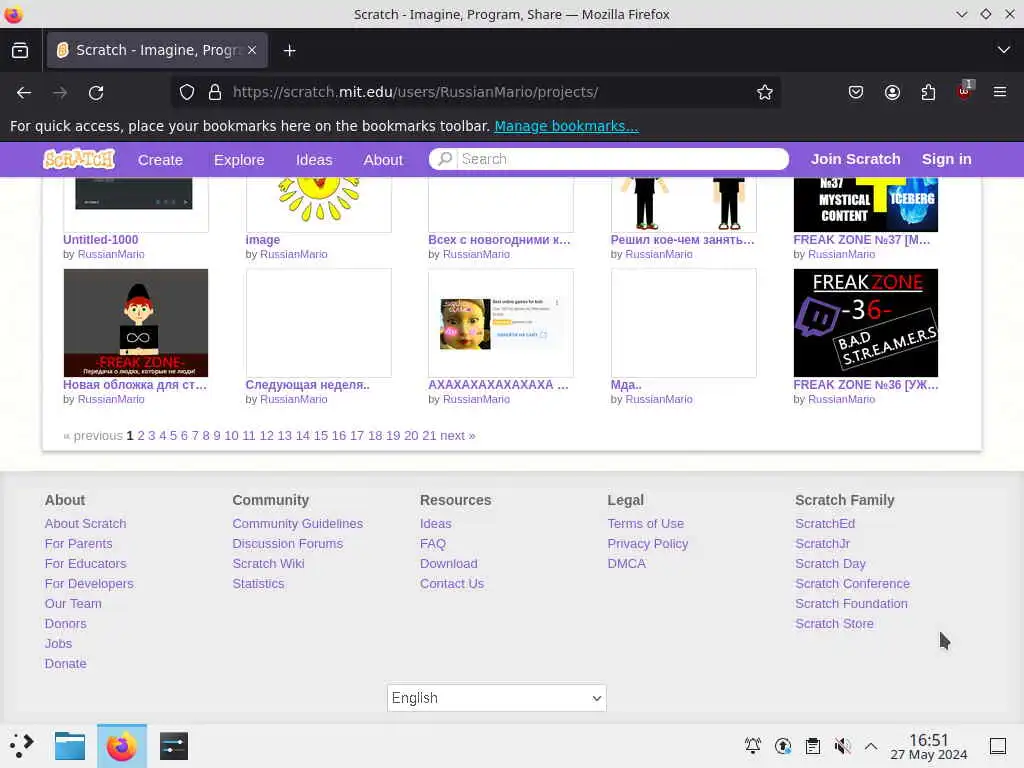Screen dimensions: 1024x768
Task: Click Sign in
Action: 946,159
